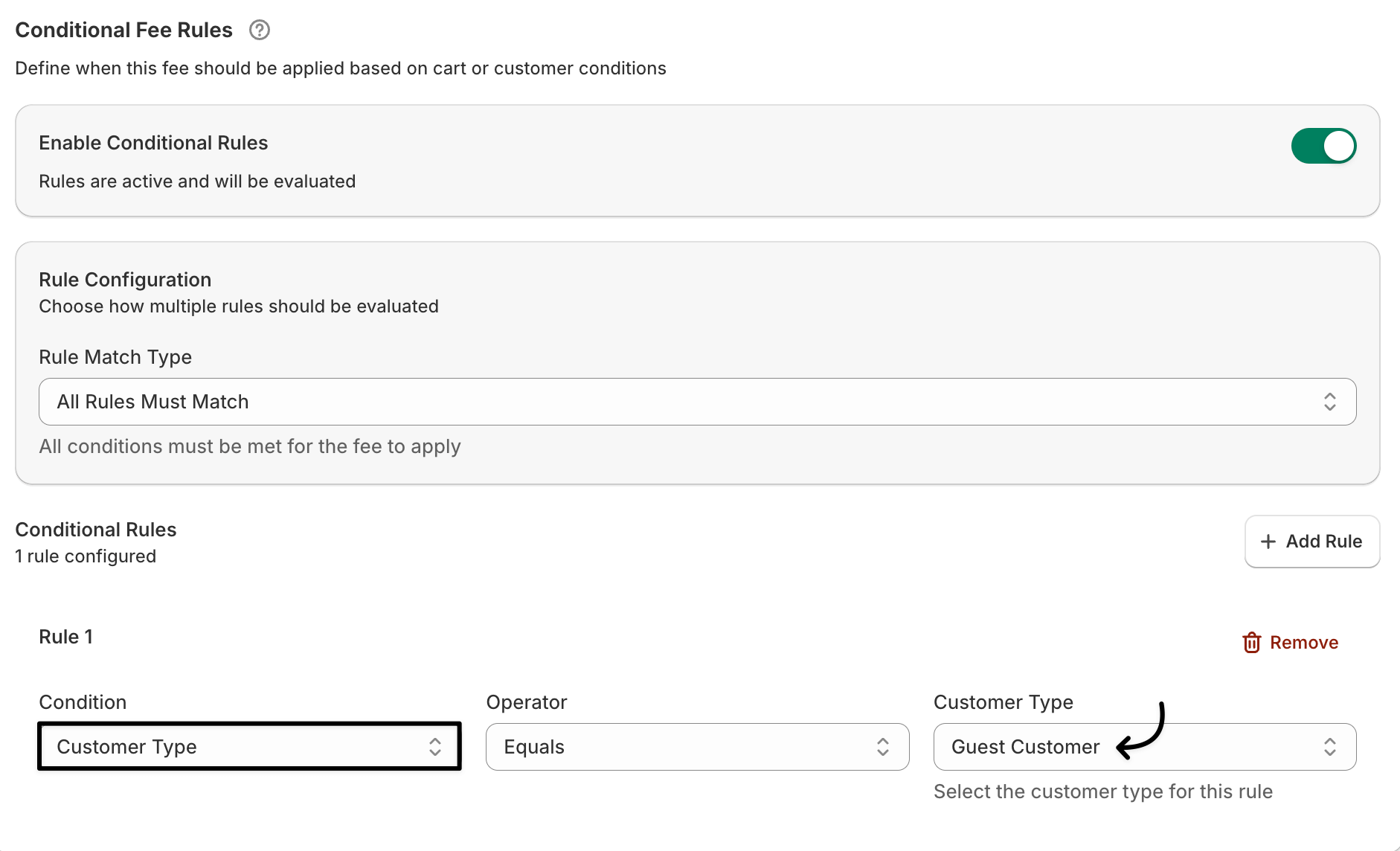Screen dimensions: 1400x851
Task: Click the Enable Conditional Rules label
Action: (x=153, y=143)
